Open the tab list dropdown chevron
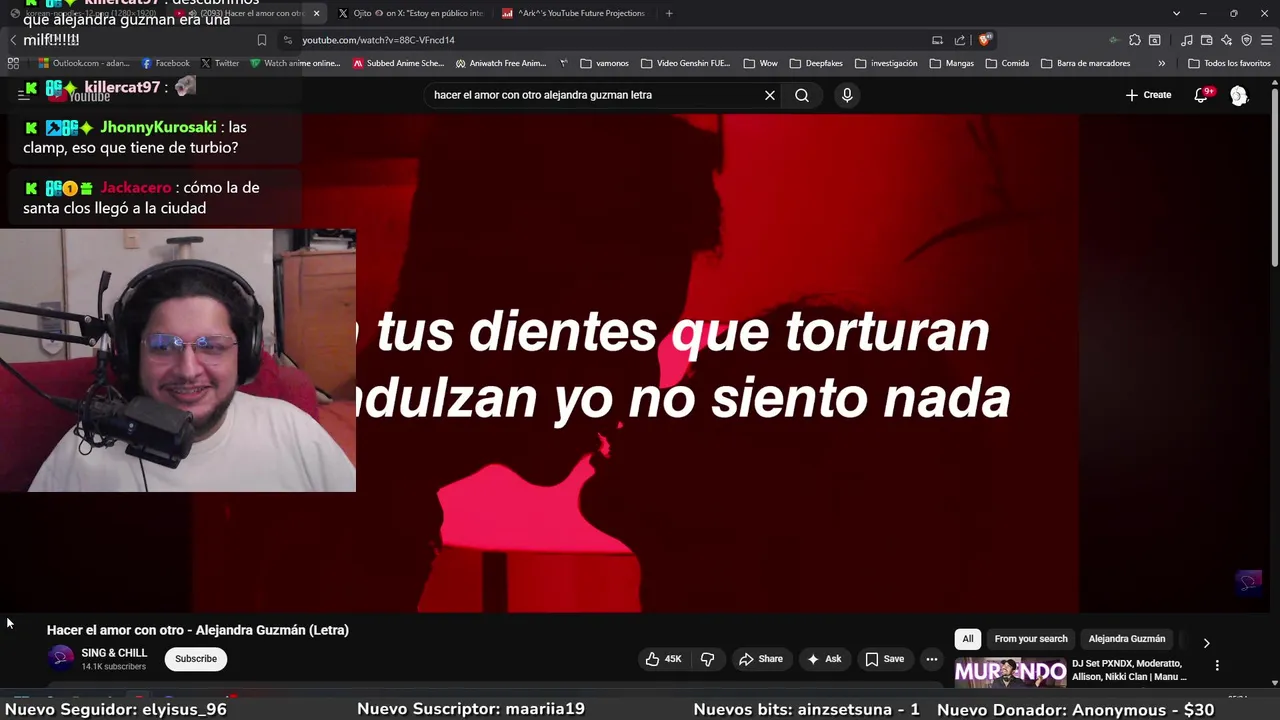1280x720 pixels. (1176, 13)
